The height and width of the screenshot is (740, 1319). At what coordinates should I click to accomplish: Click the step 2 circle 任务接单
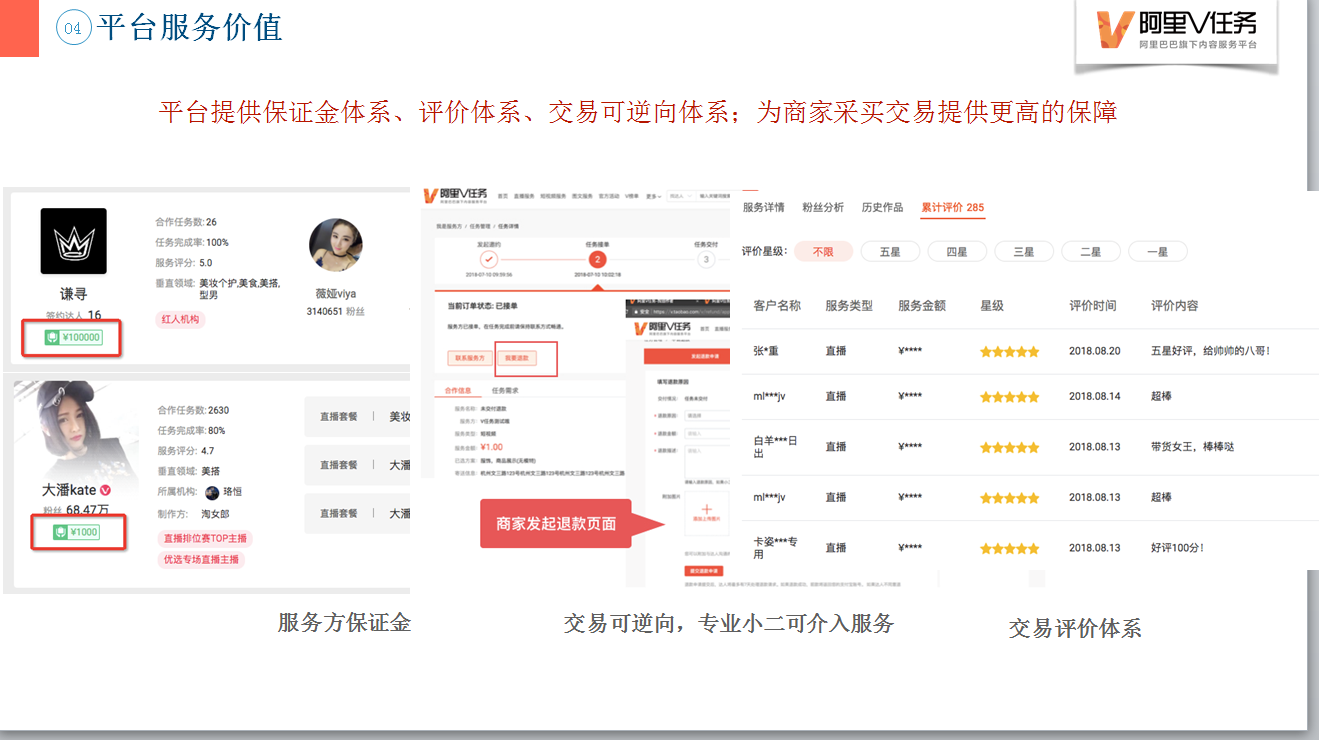pyautogui.click(x=598, y=259)
